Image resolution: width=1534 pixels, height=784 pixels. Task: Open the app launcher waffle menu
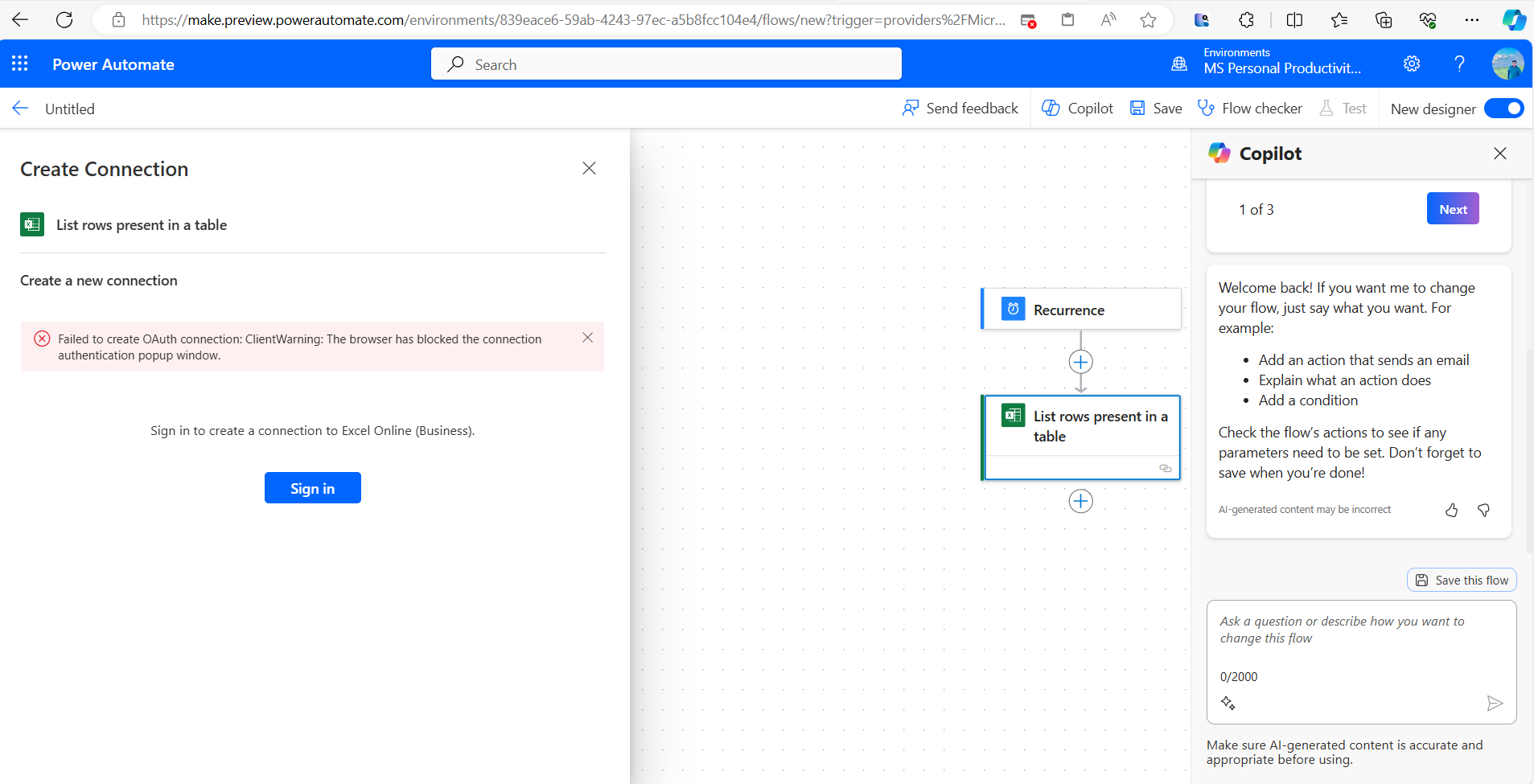click(20, 64)
